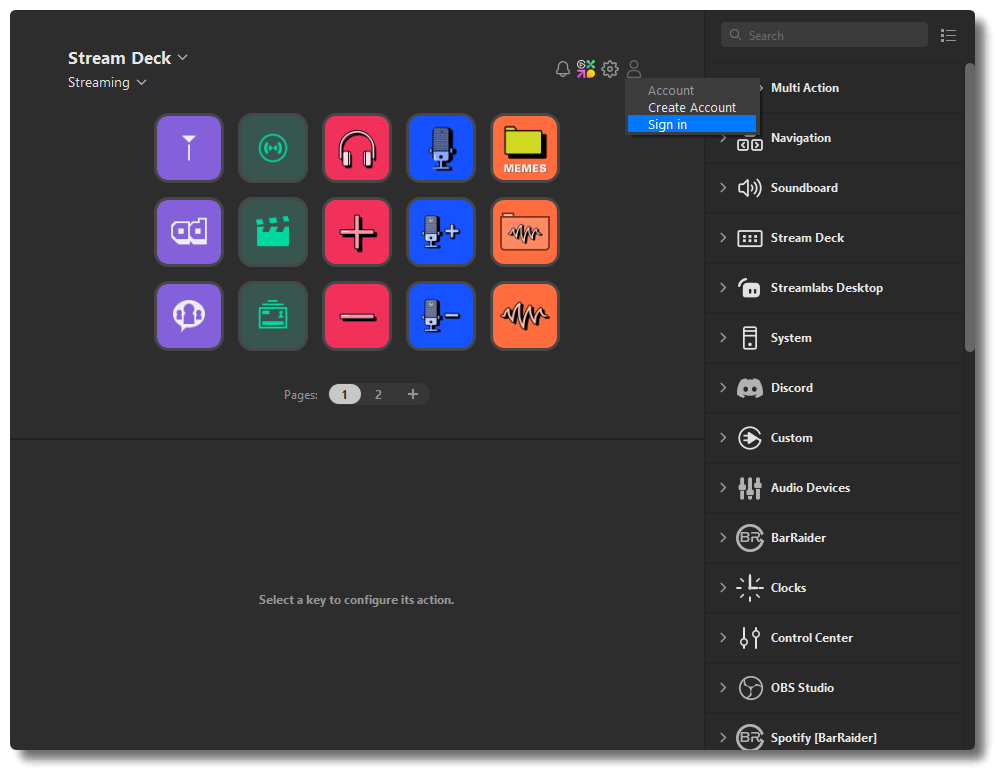Open the notifications bell icon

tap(562, 69)
